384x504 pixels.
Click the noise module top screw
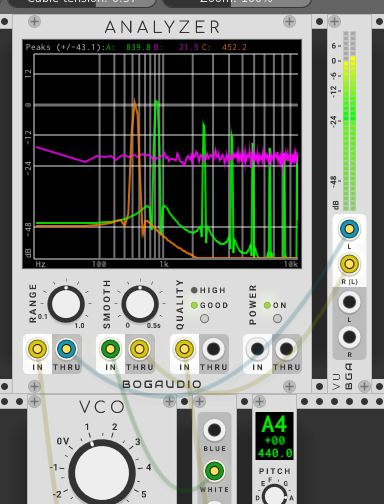[199, 401]
